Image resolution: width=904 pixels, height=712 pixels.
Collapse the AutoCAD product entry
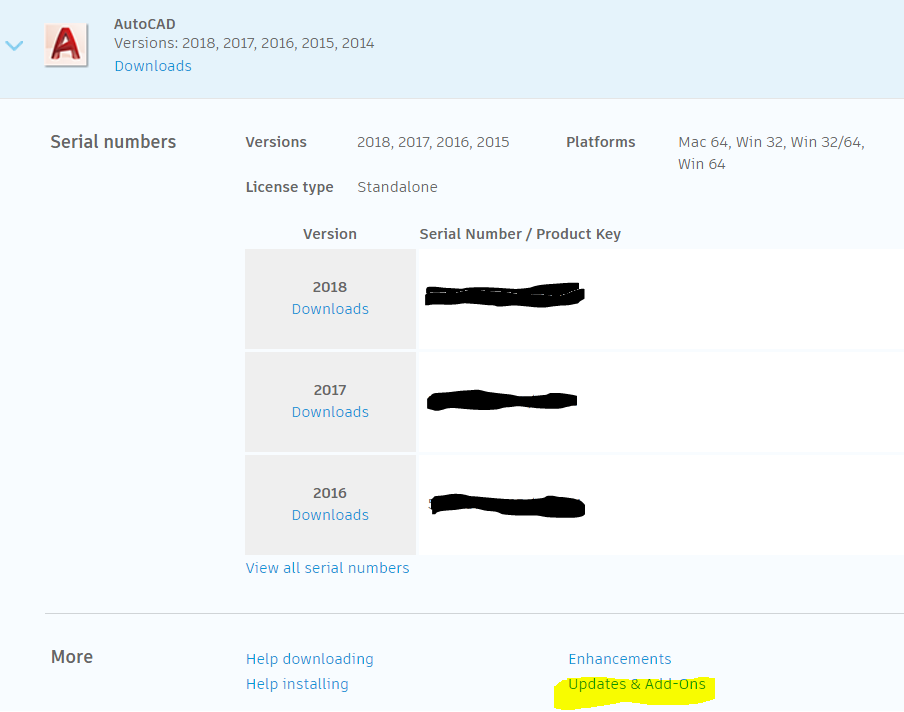pyautogui.click(x=14, y=45)
